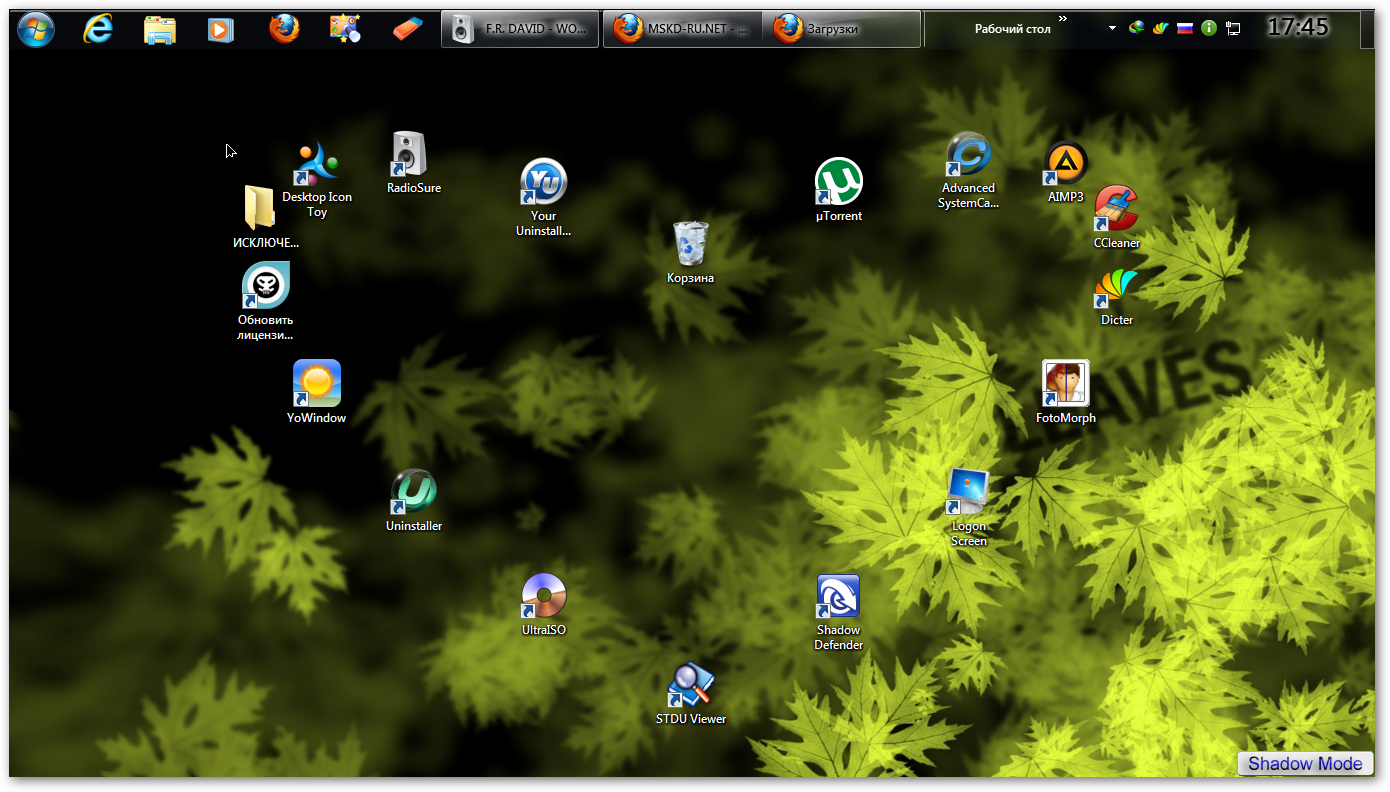Select YoWindow weather shortcut
1390x792 pixels.
[317, 392]
